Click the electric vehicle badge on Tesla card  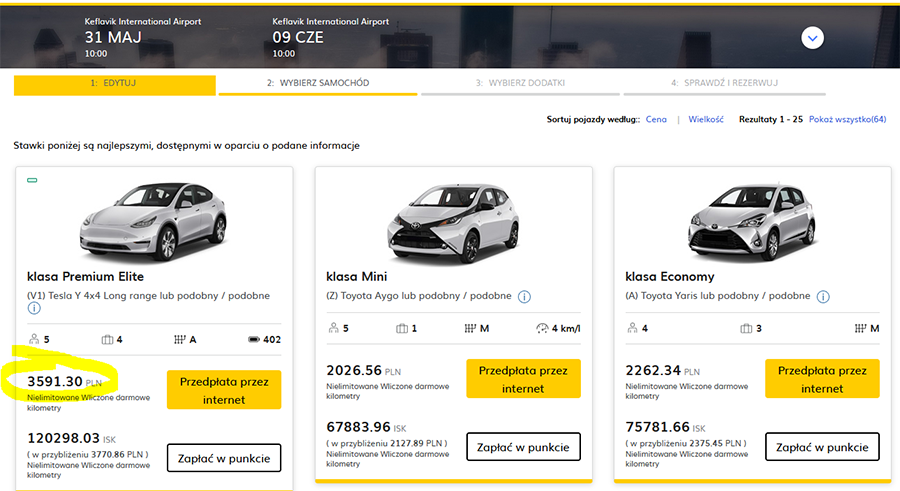pyautogui.click(x=32, y=180)
